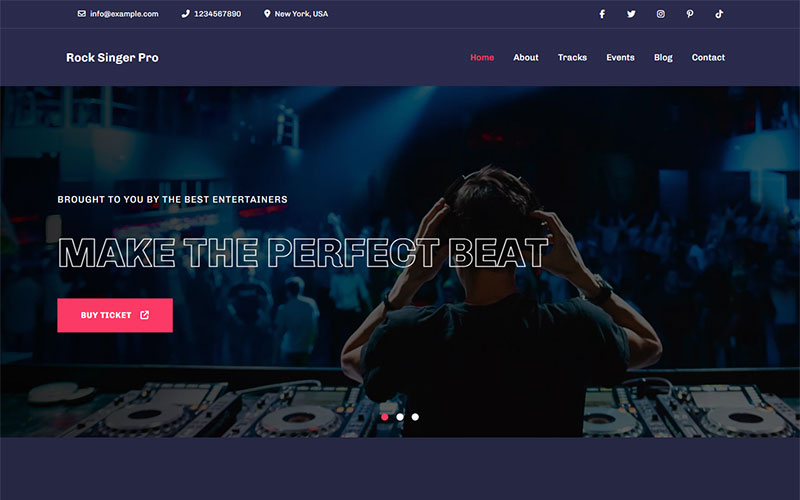Open the Facebook social icon

[x=602, y=14]
